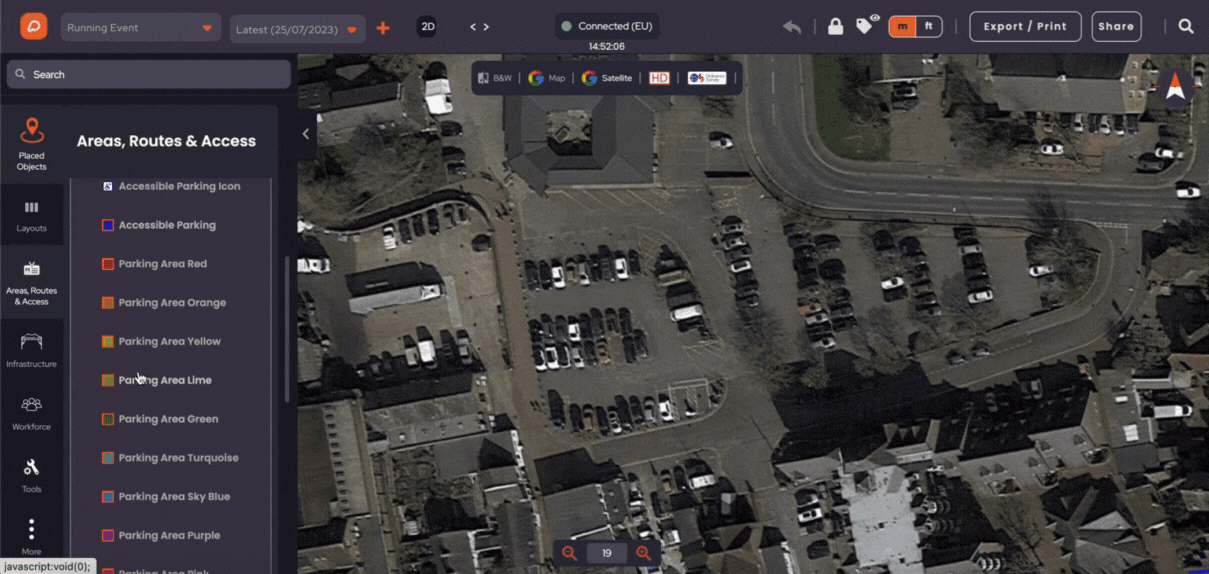Switch to Google Satellite basemap
This screenshot has height=574, width=1209.
[607, 78]
